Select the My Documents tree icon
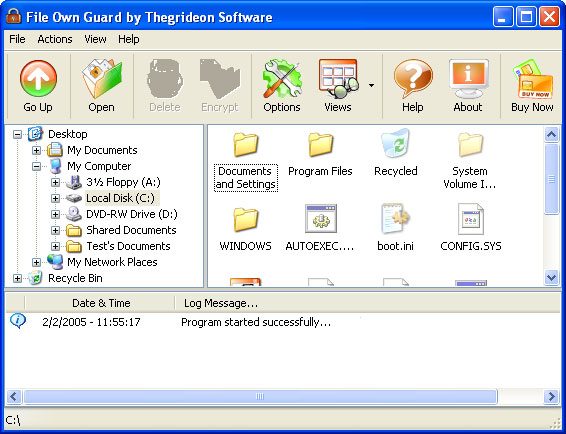 tap(55, 150)
